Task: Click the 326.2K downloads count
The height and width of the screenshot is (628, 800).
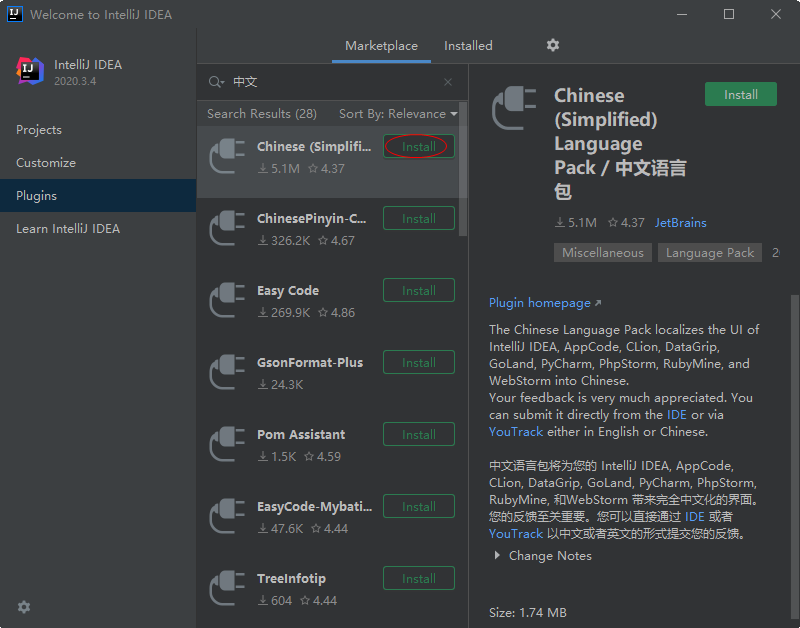Action: 285,241
